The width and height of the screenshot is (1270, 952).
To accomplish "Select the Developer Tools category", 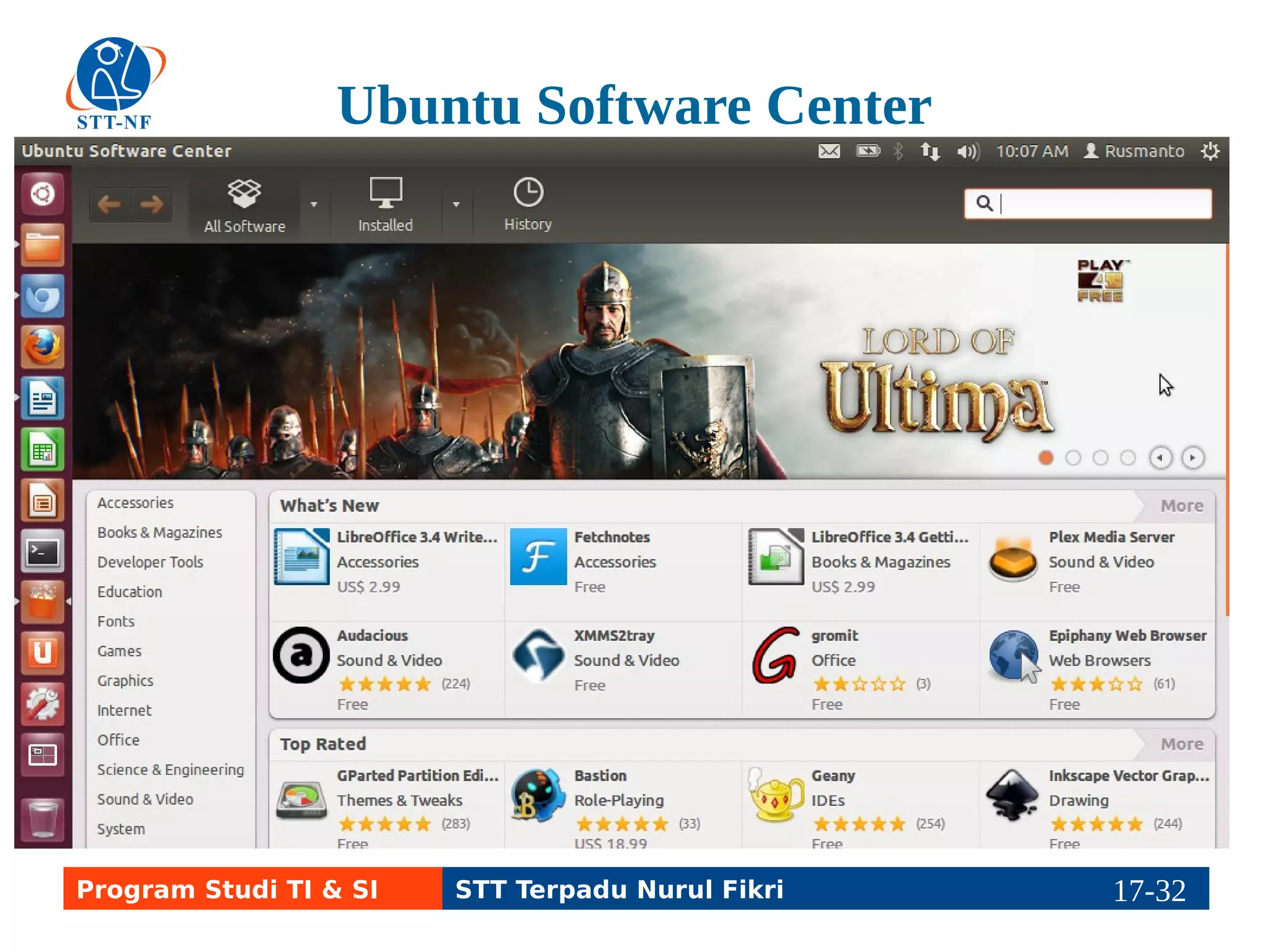I will (150, 562).
